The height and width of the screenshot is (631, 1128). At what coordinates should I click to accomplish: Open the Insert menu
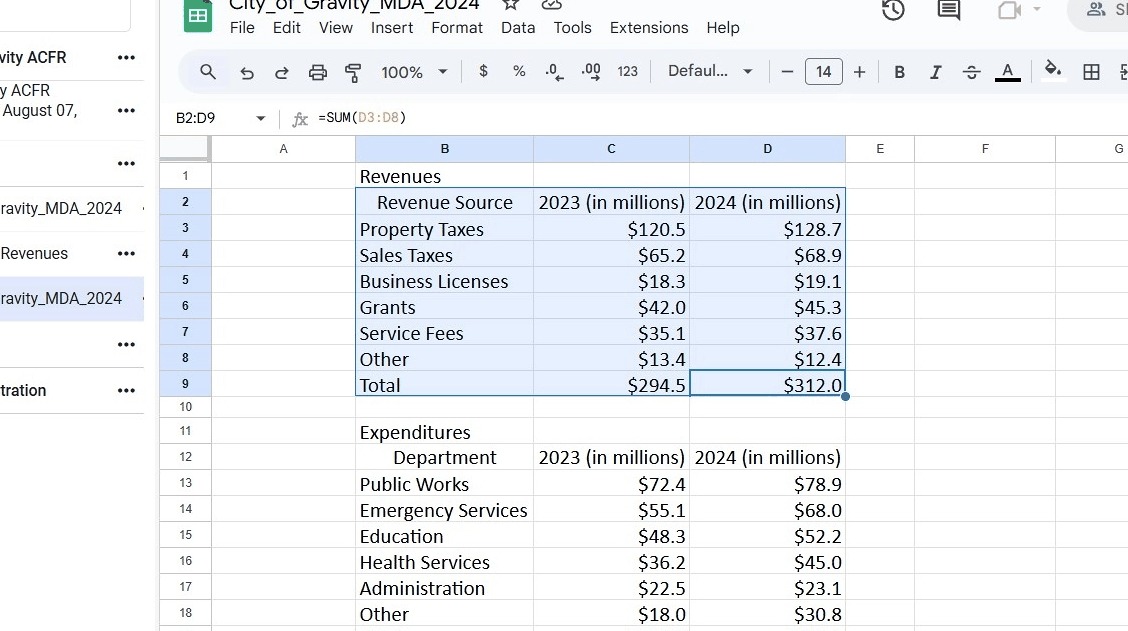[x=392, y=27]
